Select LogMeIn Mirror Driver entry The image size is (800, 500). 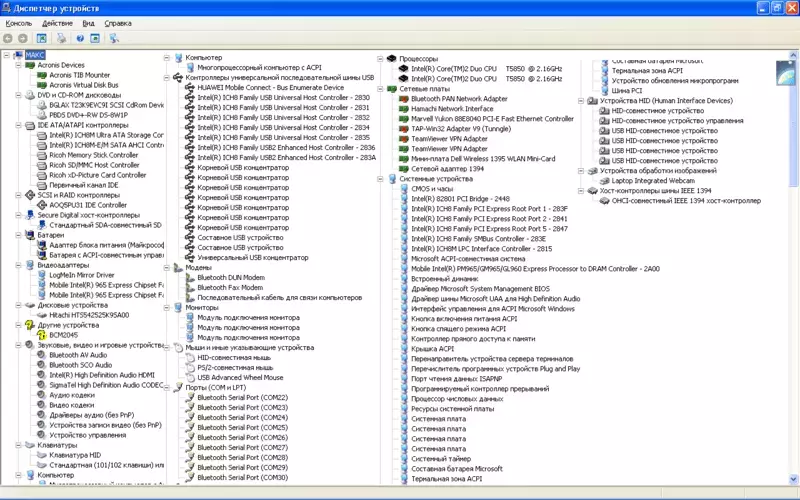pyautogui.click(x=82, y=275)
